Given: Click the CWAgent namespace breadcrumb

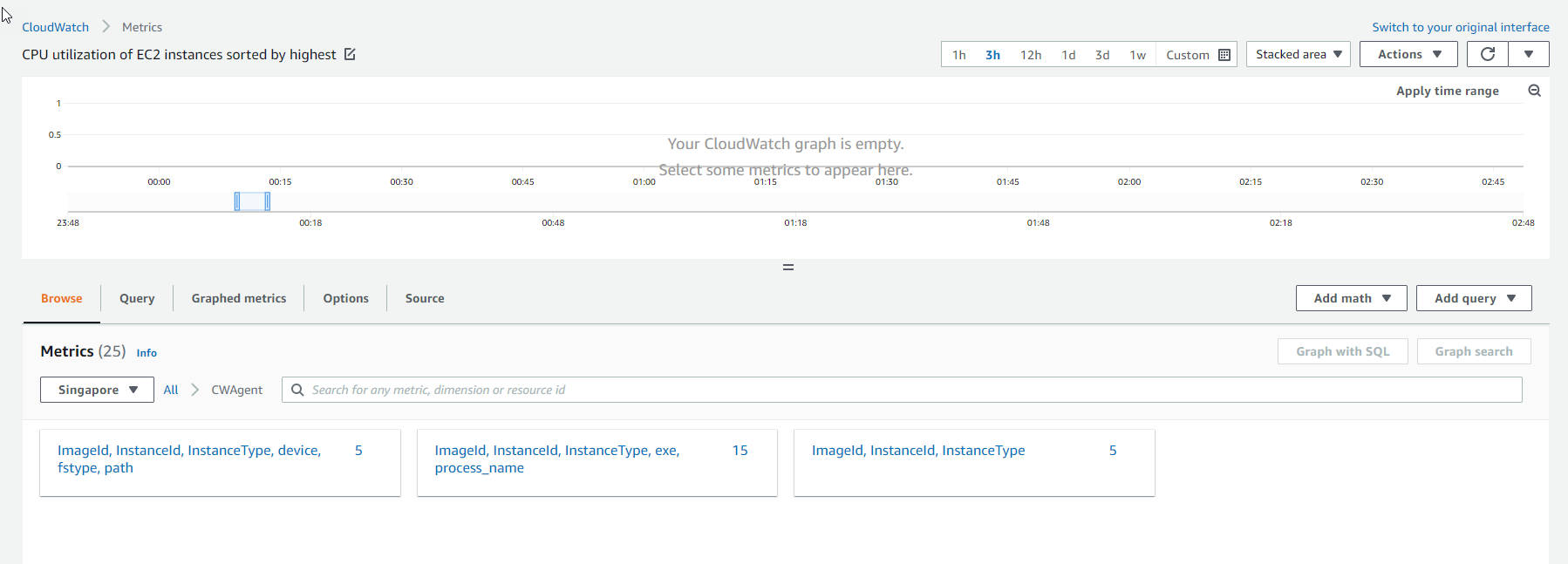Looking at the screenshot, I should 237,390.
